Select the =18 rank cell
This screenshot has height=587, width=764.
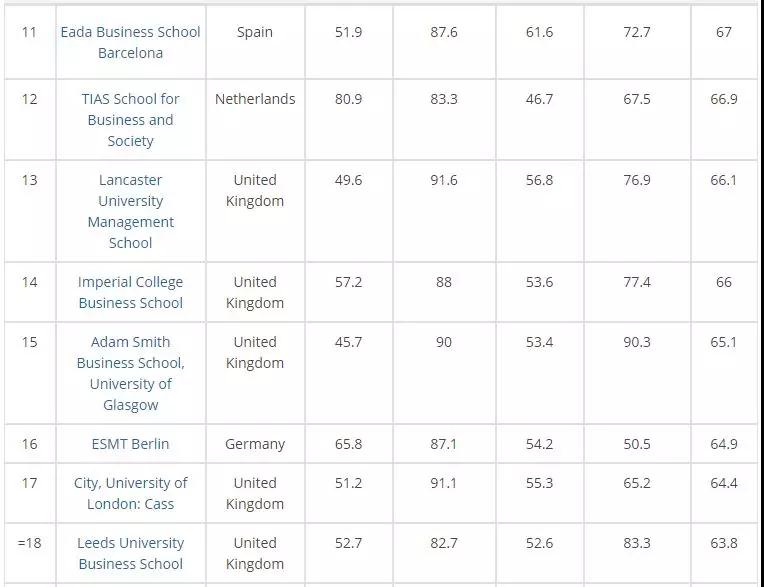pos(29,543)
